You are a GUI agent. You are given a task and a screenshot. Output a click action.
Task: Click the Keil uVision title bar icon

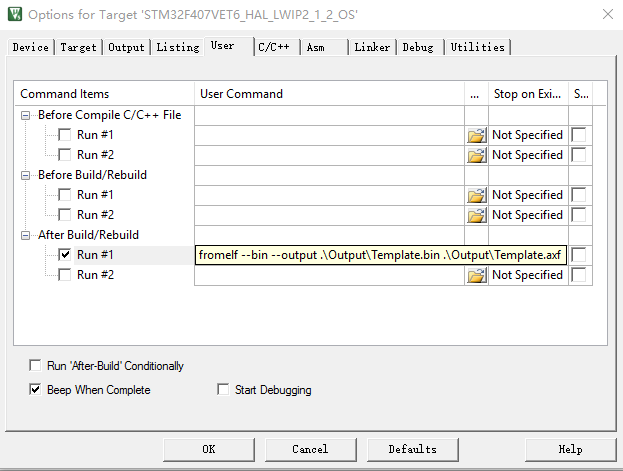pos(15,14)
